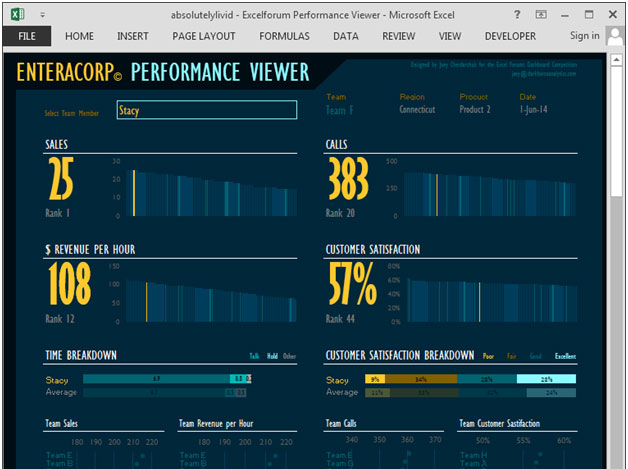Viewport: 628px width, 469px height.
Task: Click the Team Sales chart title
Action: click(x=61, y=423)
